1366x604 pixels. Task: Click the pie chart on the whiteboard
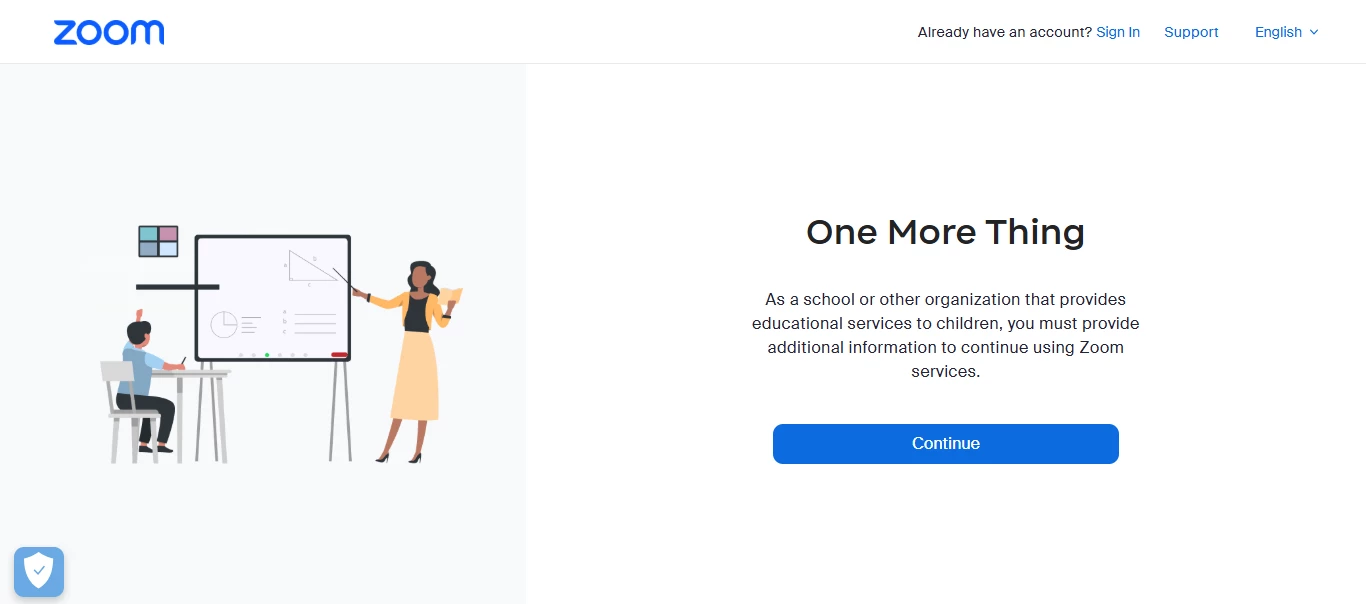click(223, 324)
